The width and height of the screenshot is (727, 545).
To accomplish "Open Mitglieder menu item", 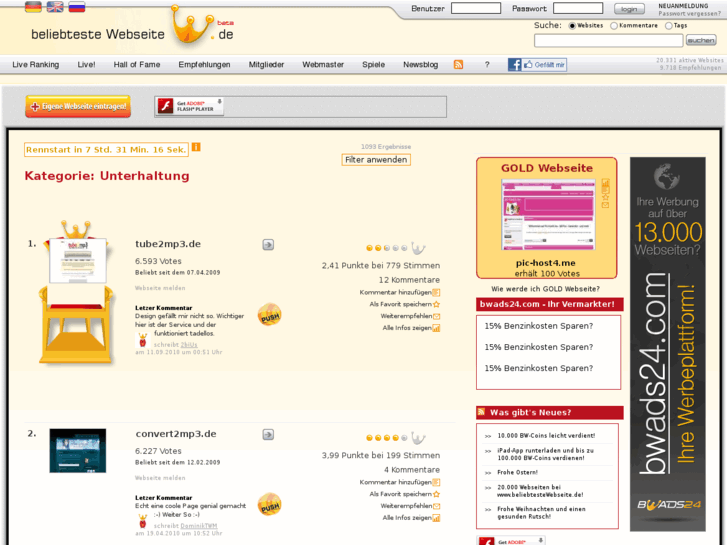I will coord(266,64).
